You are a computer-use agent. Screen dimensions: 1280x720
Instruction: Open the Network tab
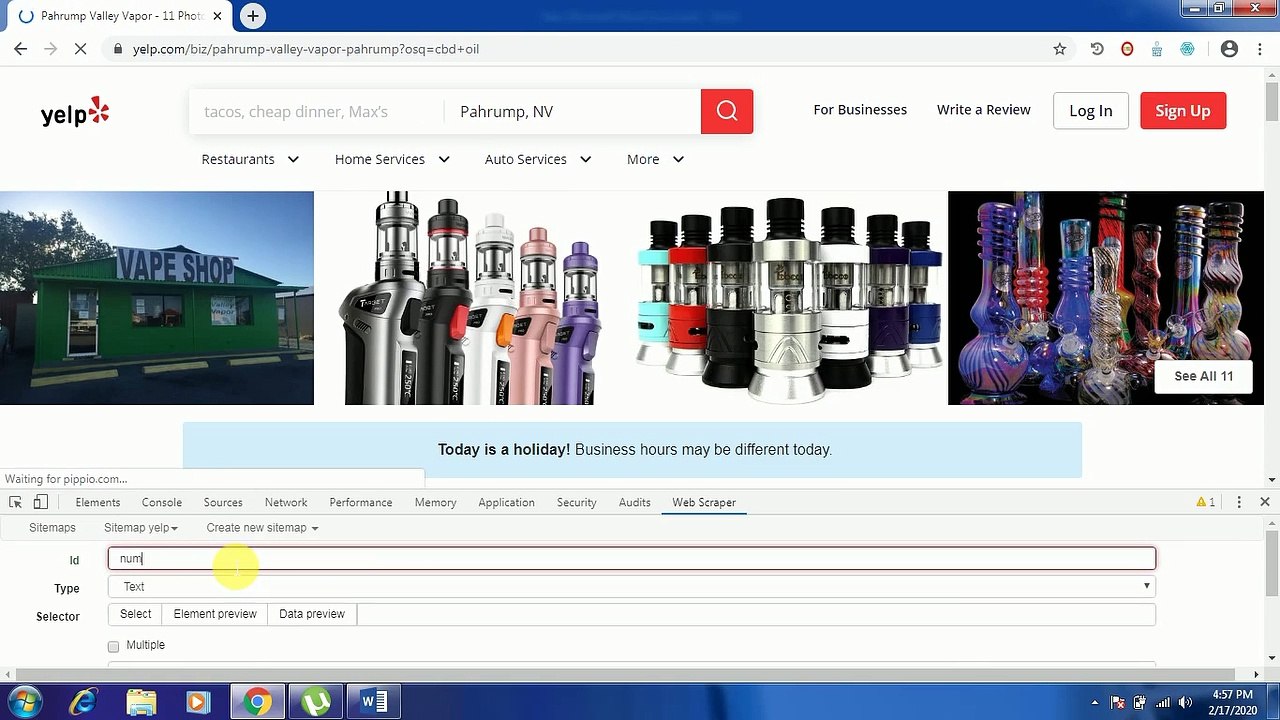click(286, 502)
